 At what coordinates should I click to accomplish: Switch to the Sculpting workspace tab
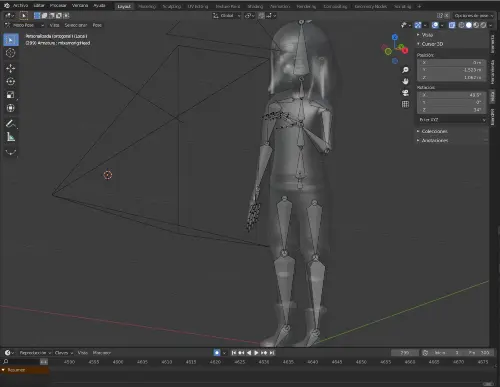click(x=172, y=6)
